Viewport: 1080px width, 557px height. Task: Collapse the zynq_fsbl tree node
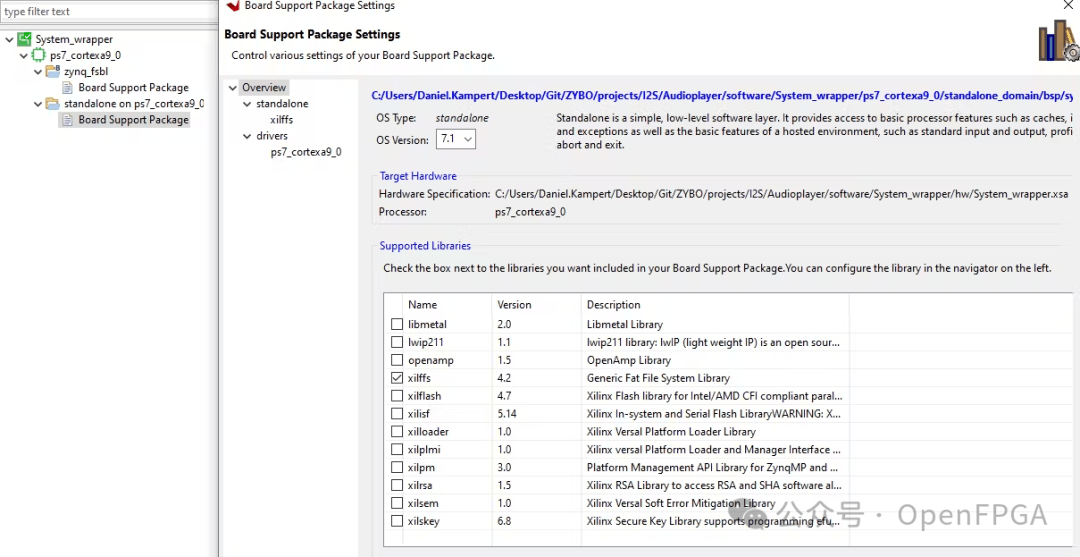(x=38, y=71)
